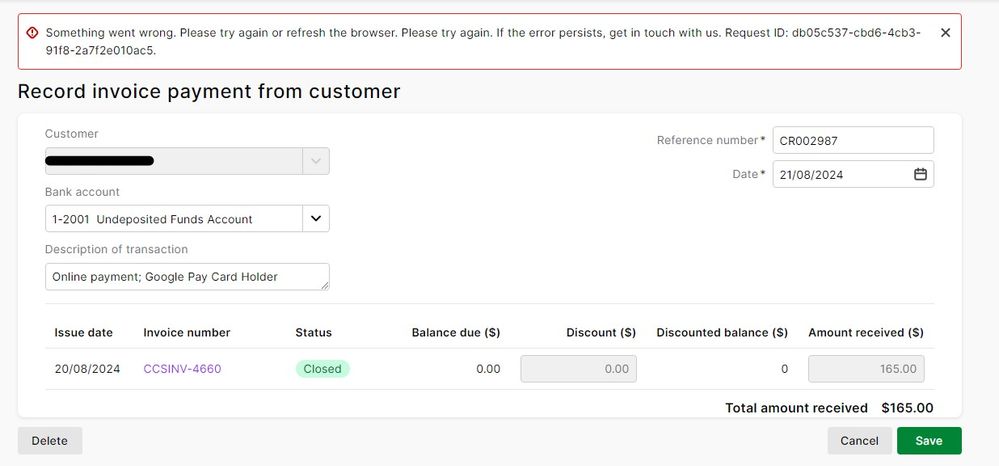Click the redacted Customer field
Viewport: 999px width, 466px height.
(173, 161)
